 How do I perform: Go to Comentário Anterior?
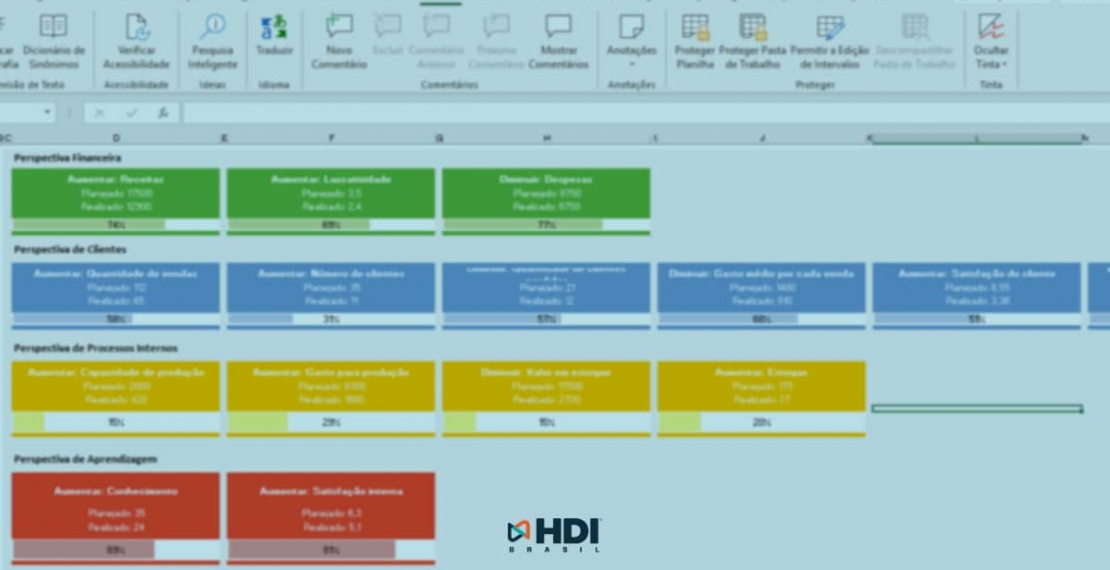click(x=436, y=42)
